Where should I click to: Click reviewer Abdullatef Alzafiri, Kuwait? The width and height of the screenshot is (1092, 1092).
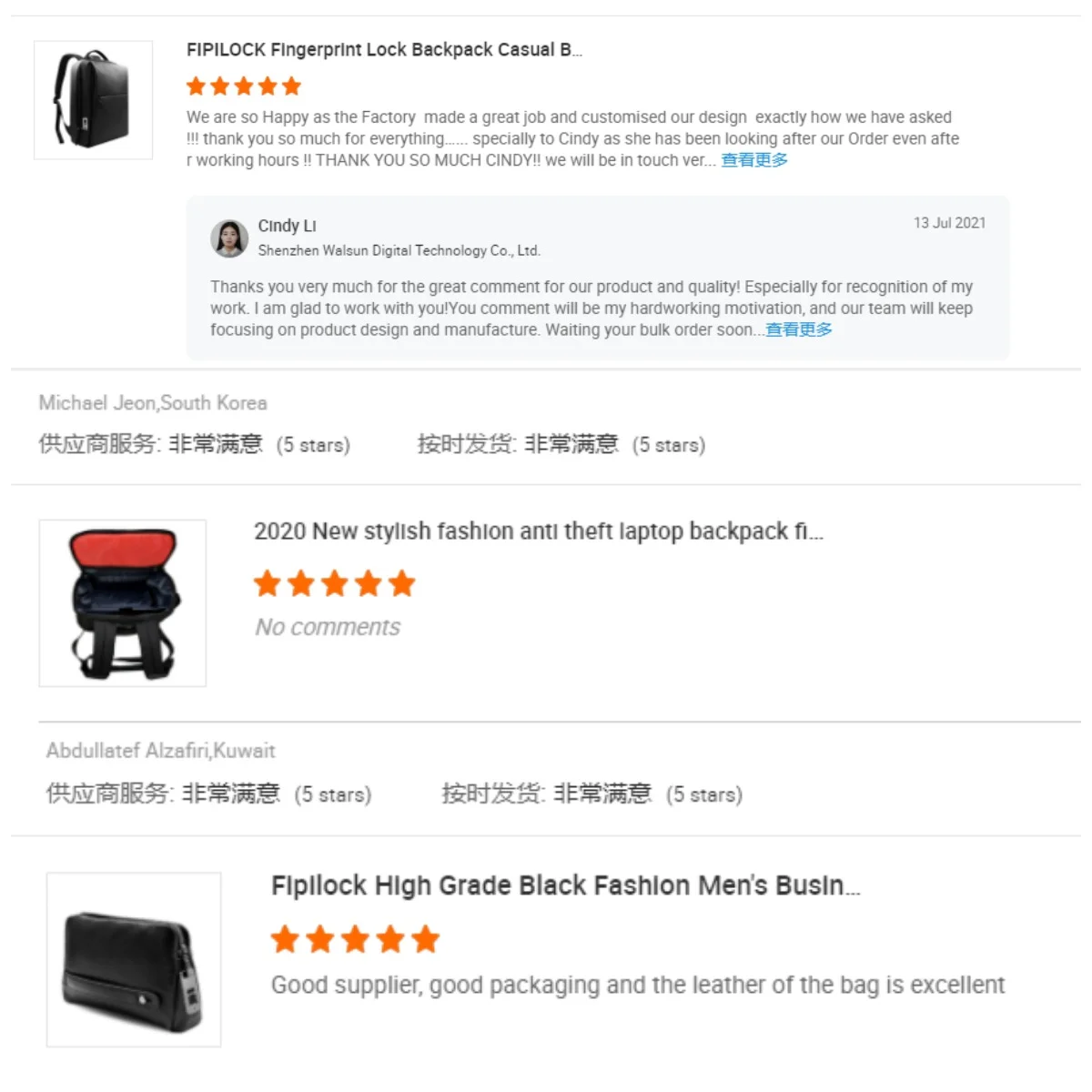[161, 751]
